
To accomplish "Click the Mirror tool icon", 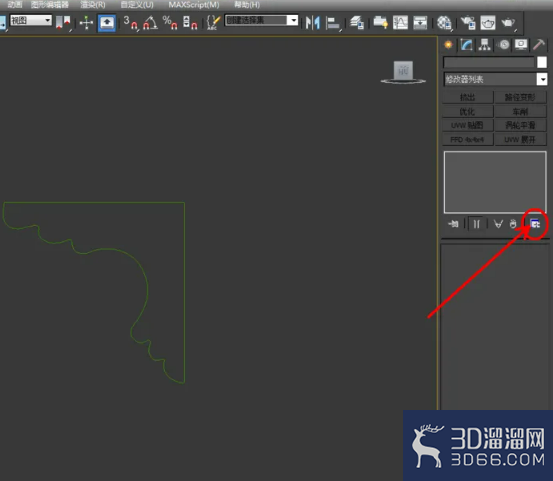I will (x=313, y=23).
